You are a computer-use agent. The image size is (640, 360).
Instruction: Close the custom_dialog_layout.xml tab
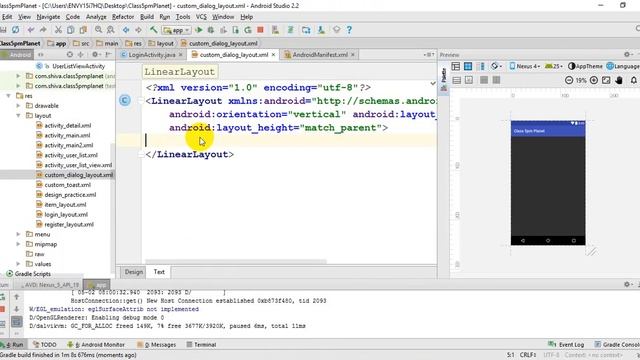tap(273, 55)
